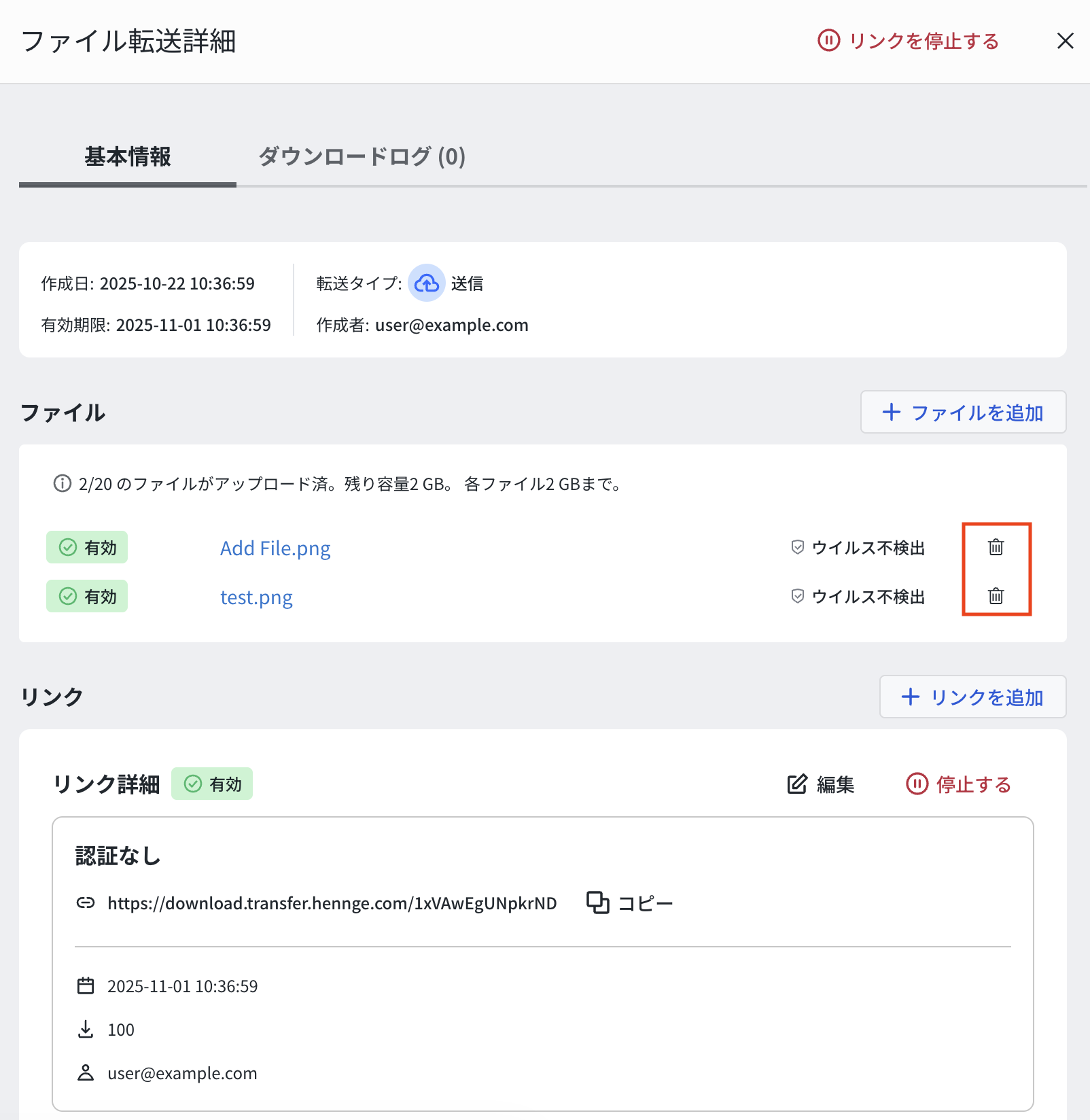Image resolution: width=1090 pixels, height=1120 pixels.
Task: Click the check icon in リンク詳細 有効 badge
Action: [193, 784]
